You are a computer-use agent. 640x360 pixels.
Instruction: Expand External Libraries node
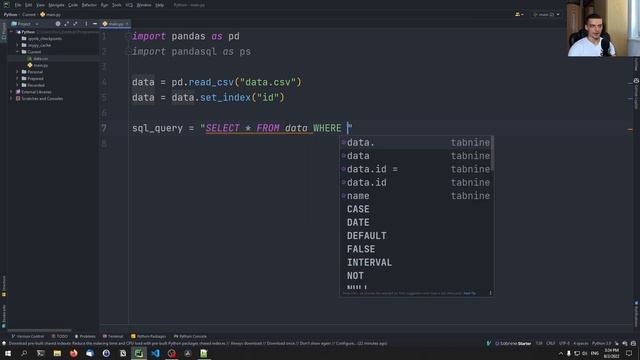click(12, 92)
